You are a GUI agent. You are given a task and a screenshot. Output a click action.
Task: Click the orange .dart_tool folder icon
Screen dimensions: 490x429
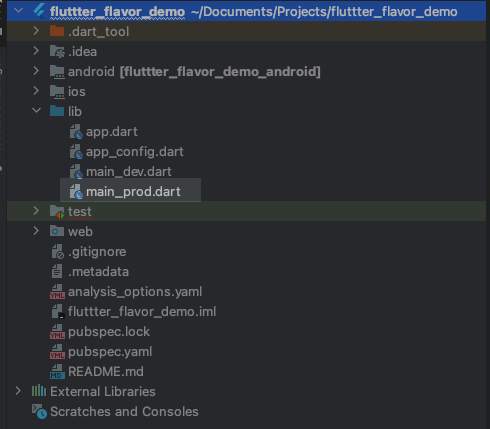(57, 31)
